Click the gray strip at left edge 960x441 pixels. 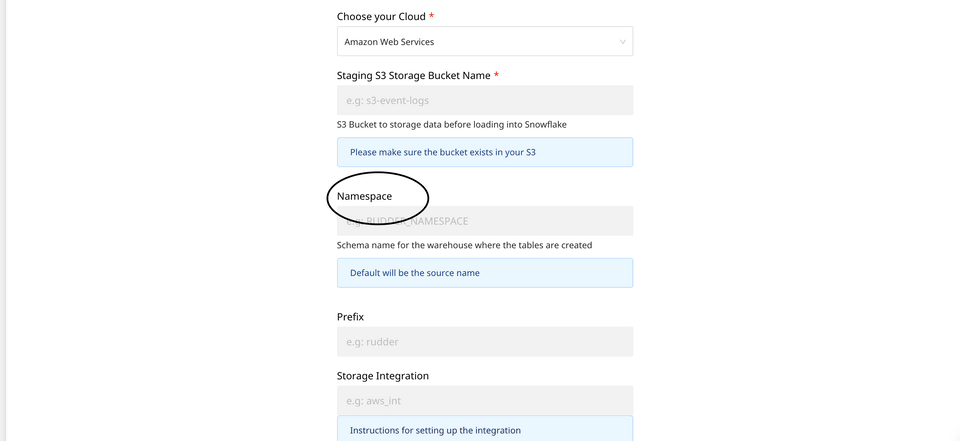point(3,220)
